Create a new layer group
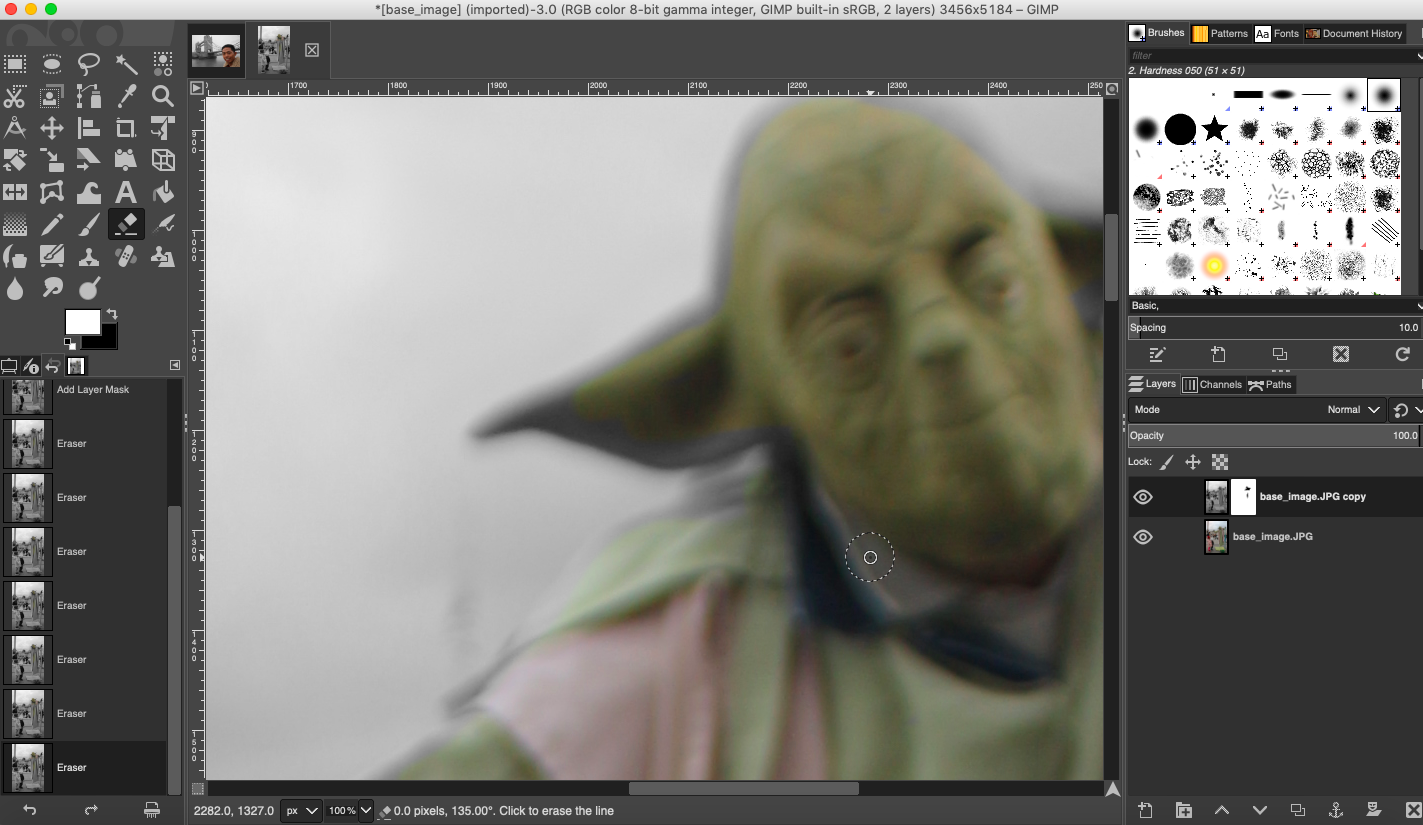 click(x=1183, y=810)
